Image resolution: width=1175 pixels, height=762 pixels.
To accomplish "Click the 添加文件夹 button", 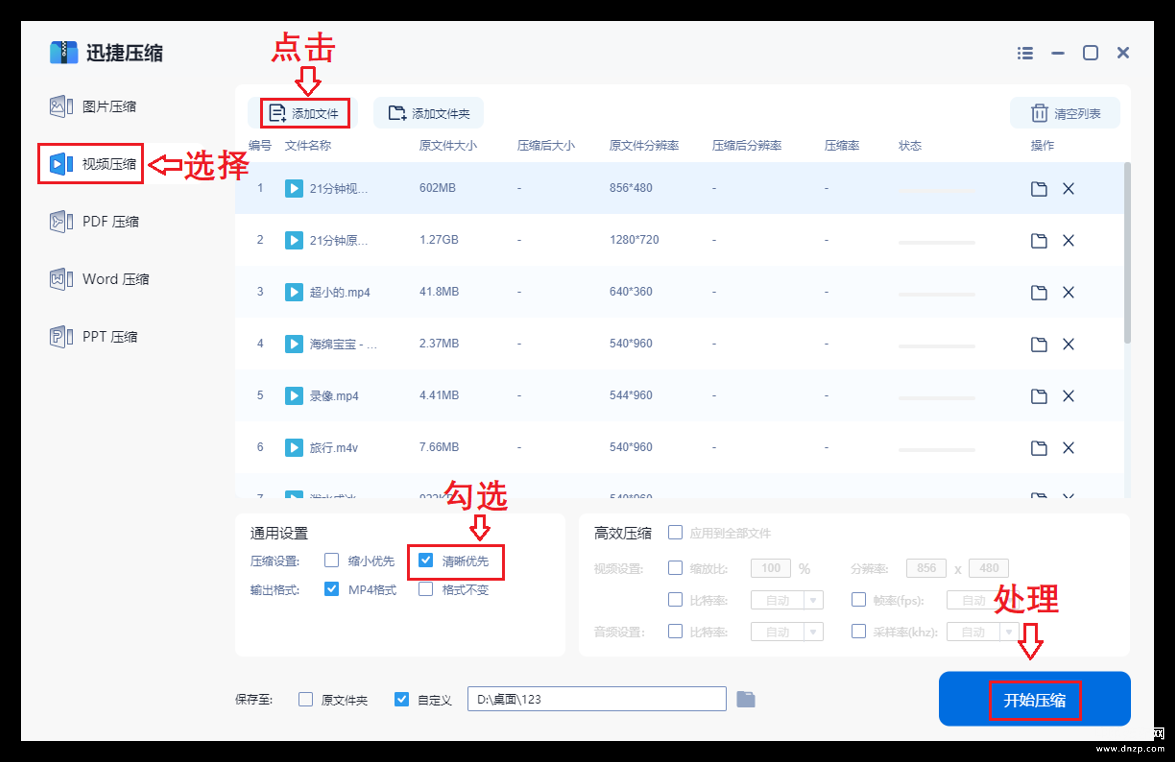I will click(429, 113).
